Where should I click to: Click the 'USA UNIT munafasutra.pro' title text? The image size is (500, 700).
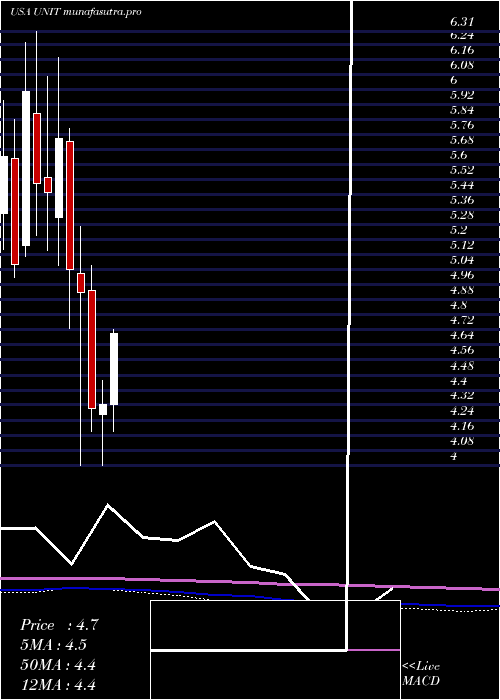(76, 12)
